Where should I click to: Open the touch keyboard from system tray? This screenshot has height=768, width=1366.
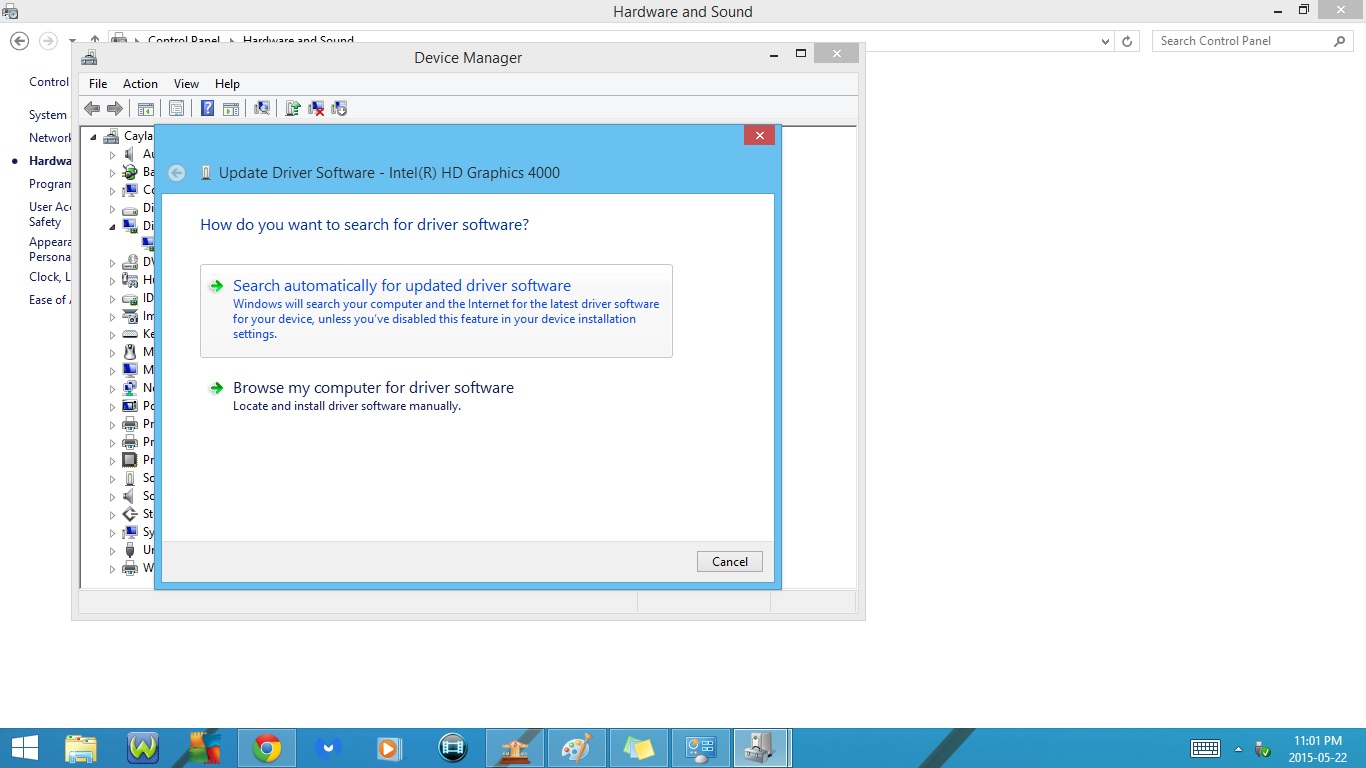pyautogui.click(x=1205, y=748)
